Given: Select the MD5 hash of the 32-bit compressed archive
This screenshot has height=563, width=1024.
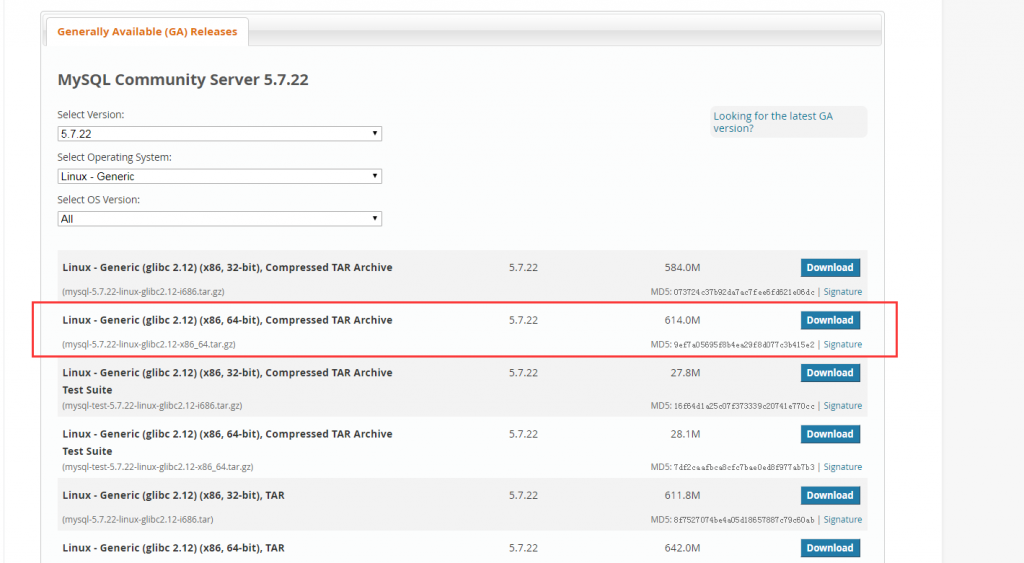Looking at the screenshot, I should tap(744, 293).
